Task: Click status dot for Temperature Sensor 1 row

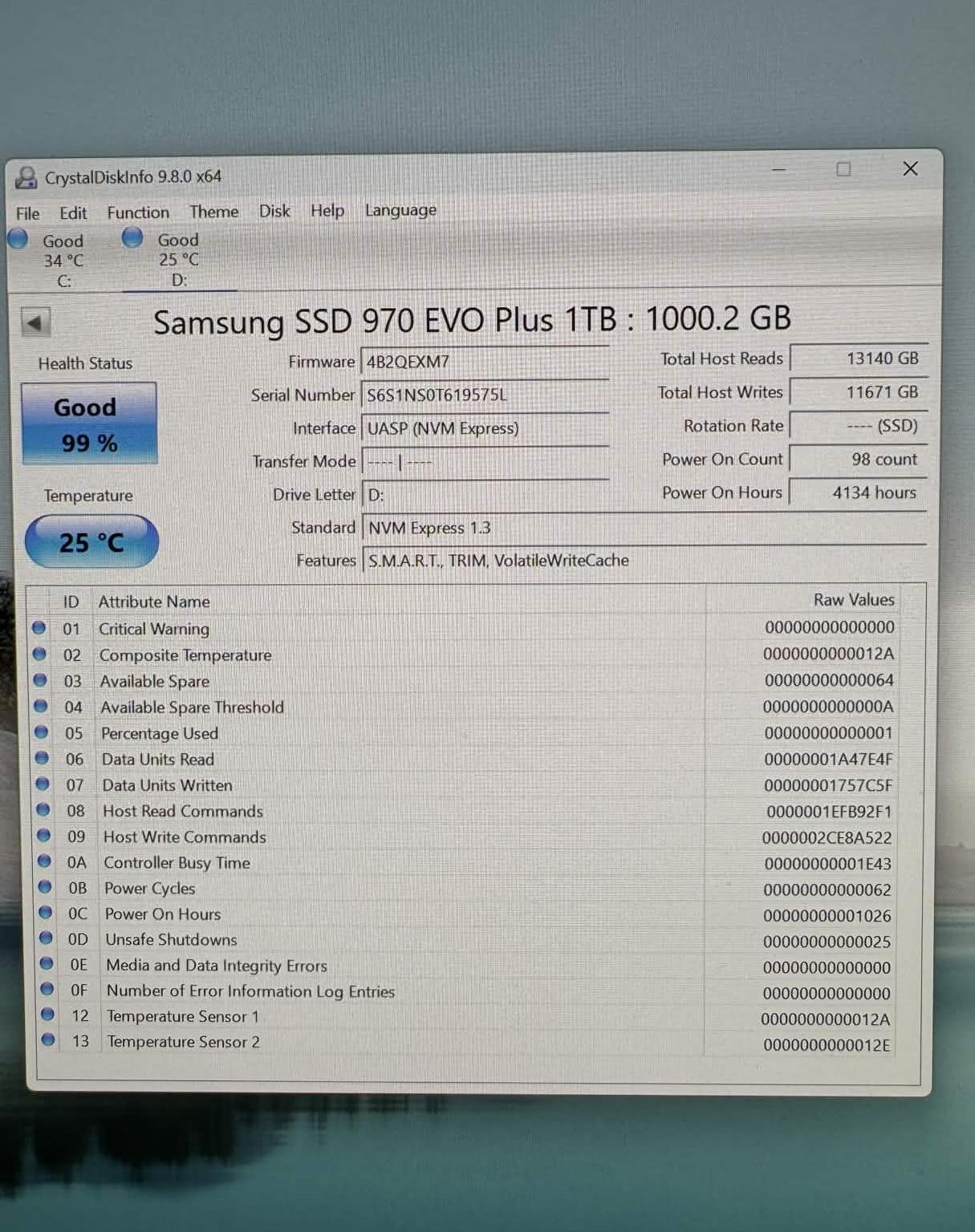Action: [48, 1015]
